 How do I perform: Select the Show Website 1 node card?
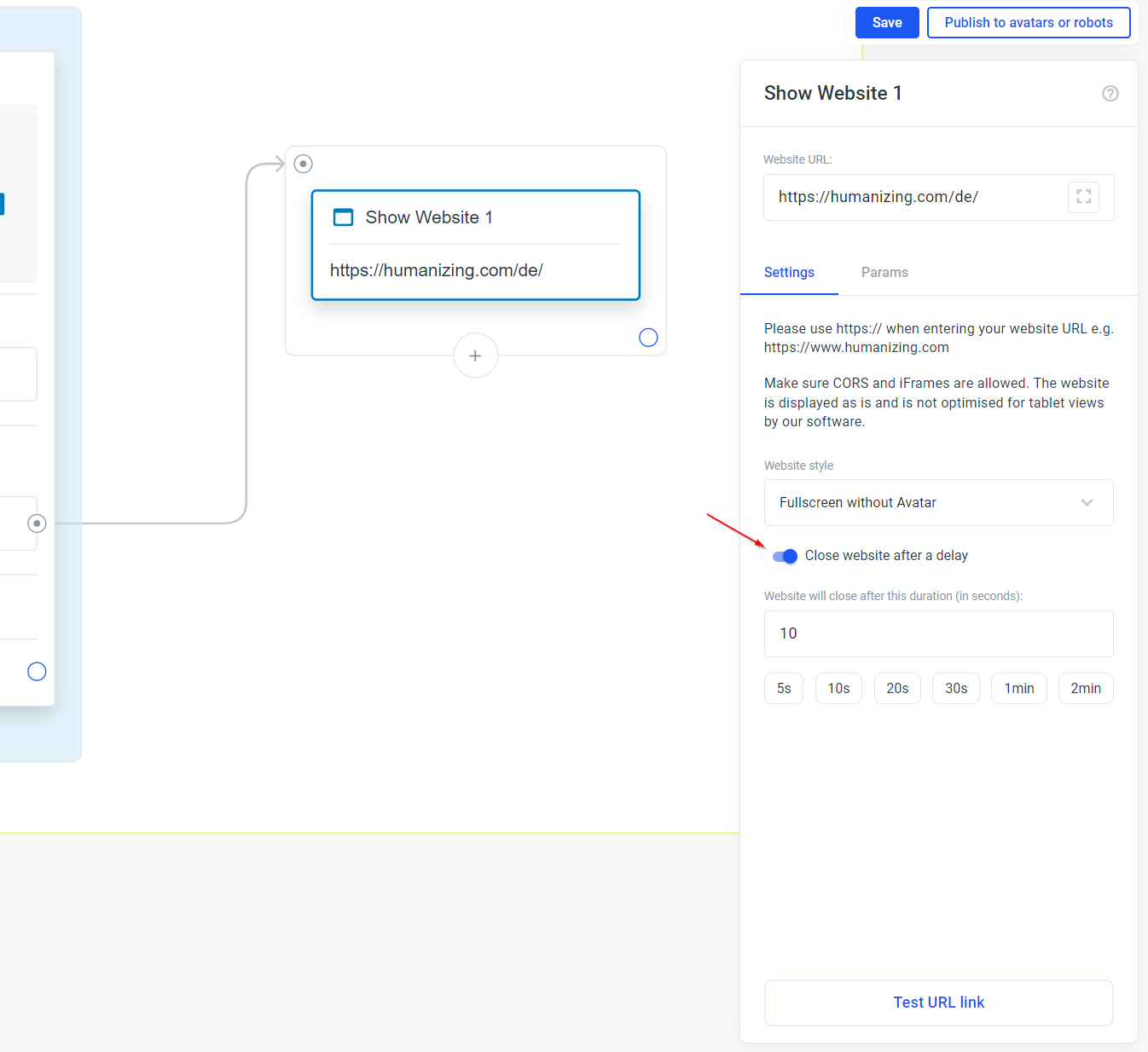coord(476,246)
